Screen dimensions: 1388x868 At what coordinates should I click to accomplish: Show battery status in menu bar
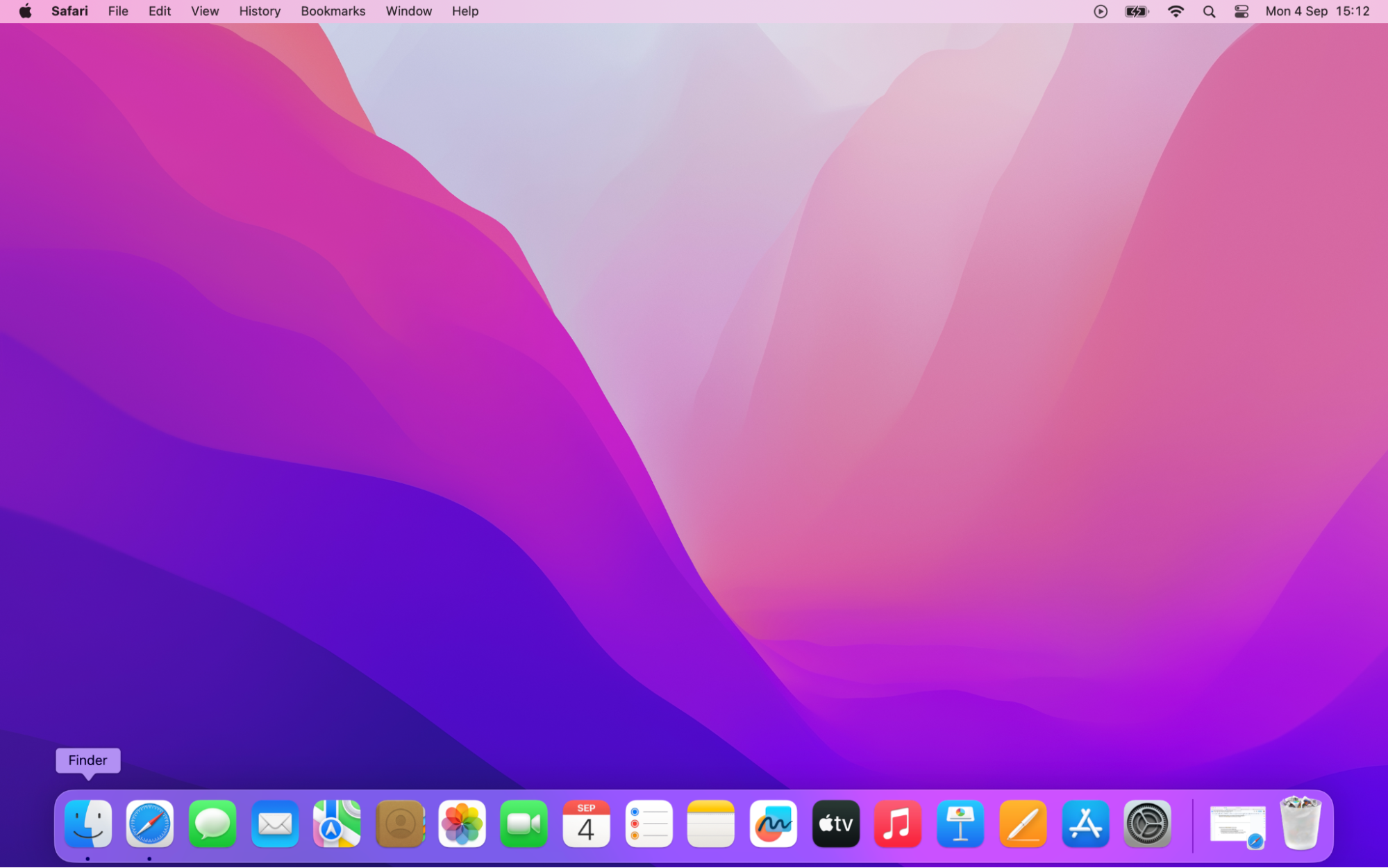[1137, 11]
